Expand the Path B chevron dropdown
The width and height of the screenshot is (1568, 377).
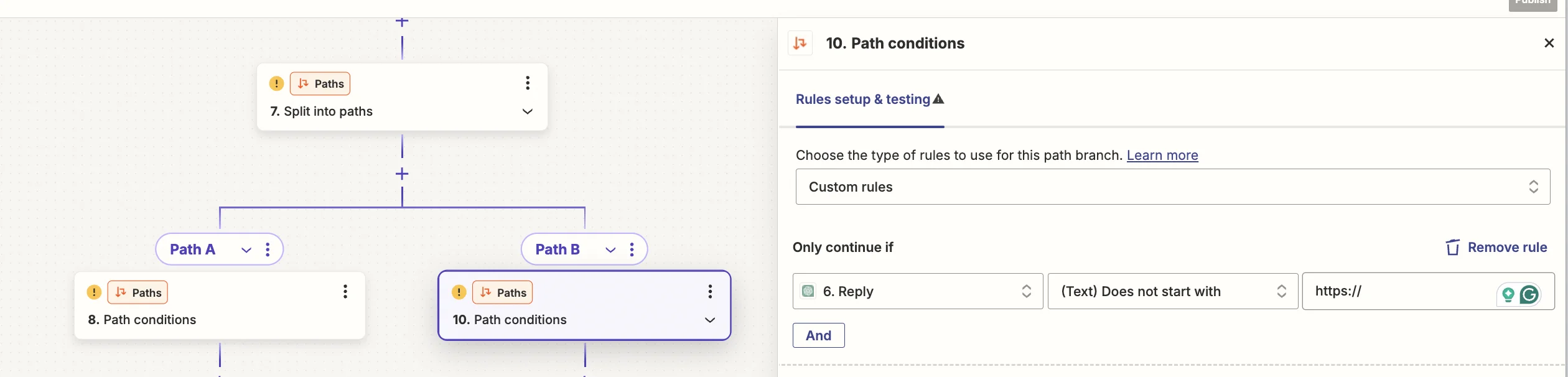(610, 250)
